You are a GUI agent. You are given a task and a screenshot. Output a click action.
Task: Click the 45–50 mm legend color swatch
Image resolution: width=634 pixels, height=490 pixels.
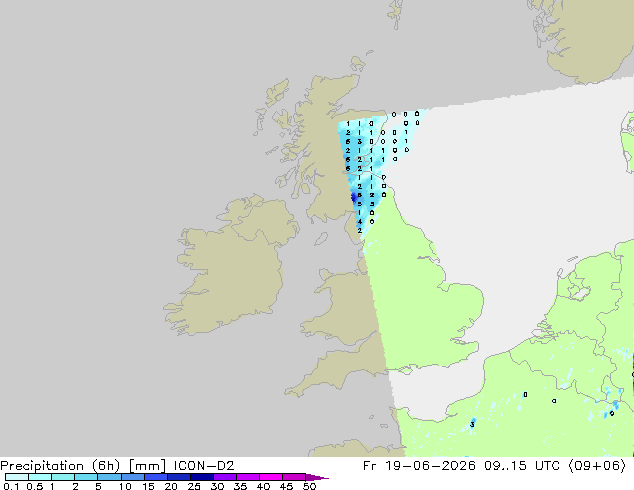(x=294, y=477)
